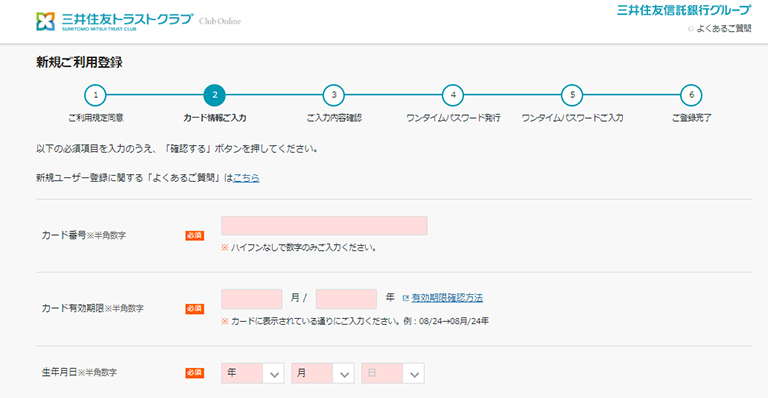Viewport: 768px width, 398px height.
Task: Click step 5 circle ワンタイムパスワードご入力
Action: [x=572, y=95]
